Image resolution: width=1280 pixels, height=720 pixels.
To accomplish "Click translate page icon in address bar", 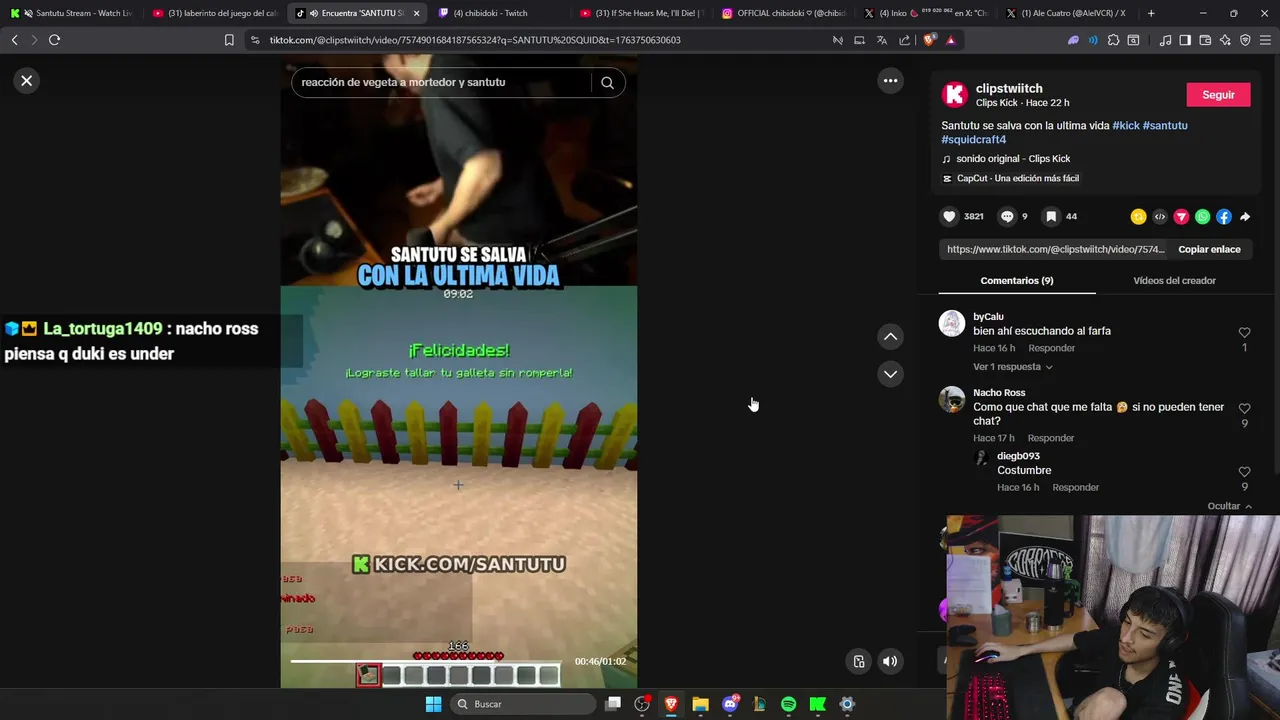I will point(881,40).
